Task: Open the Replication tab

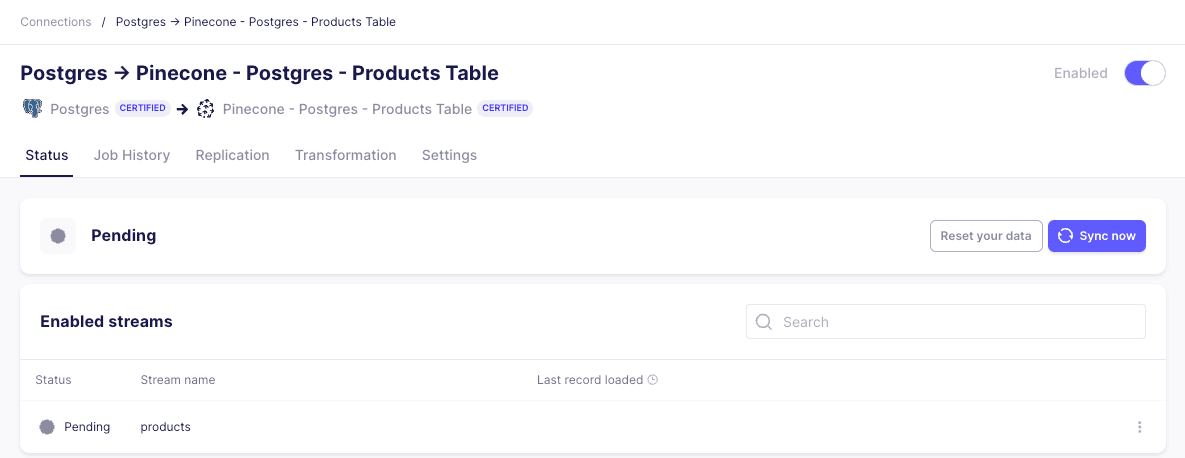Action: (x=232, y=155)
